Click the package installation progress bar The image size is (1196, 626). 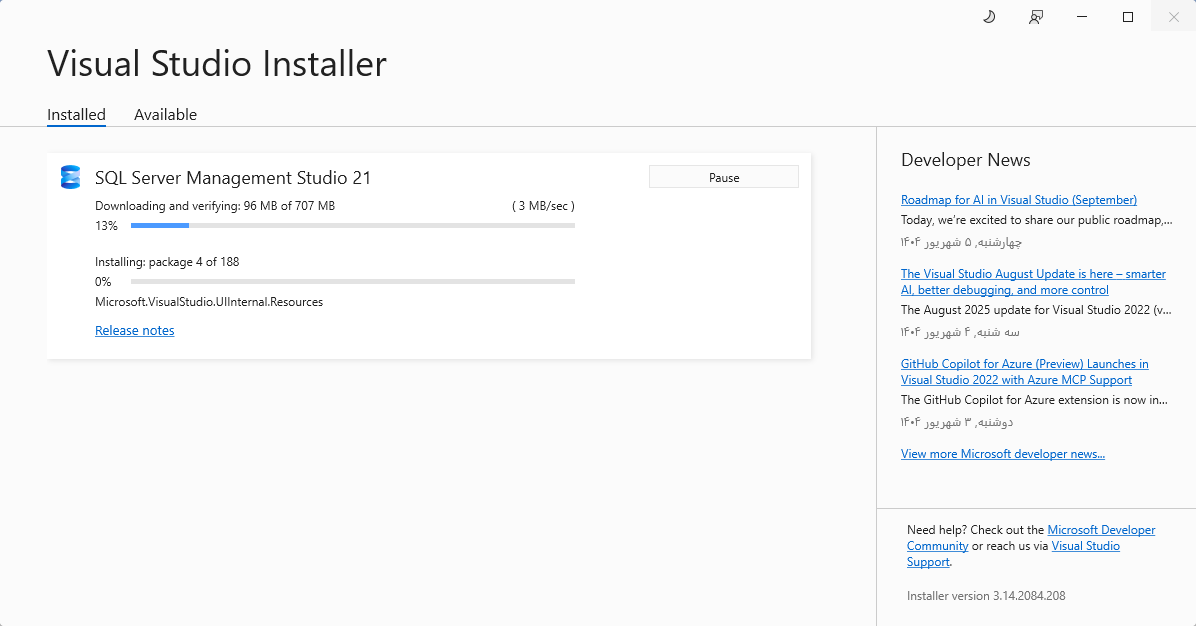click(352, 281)
